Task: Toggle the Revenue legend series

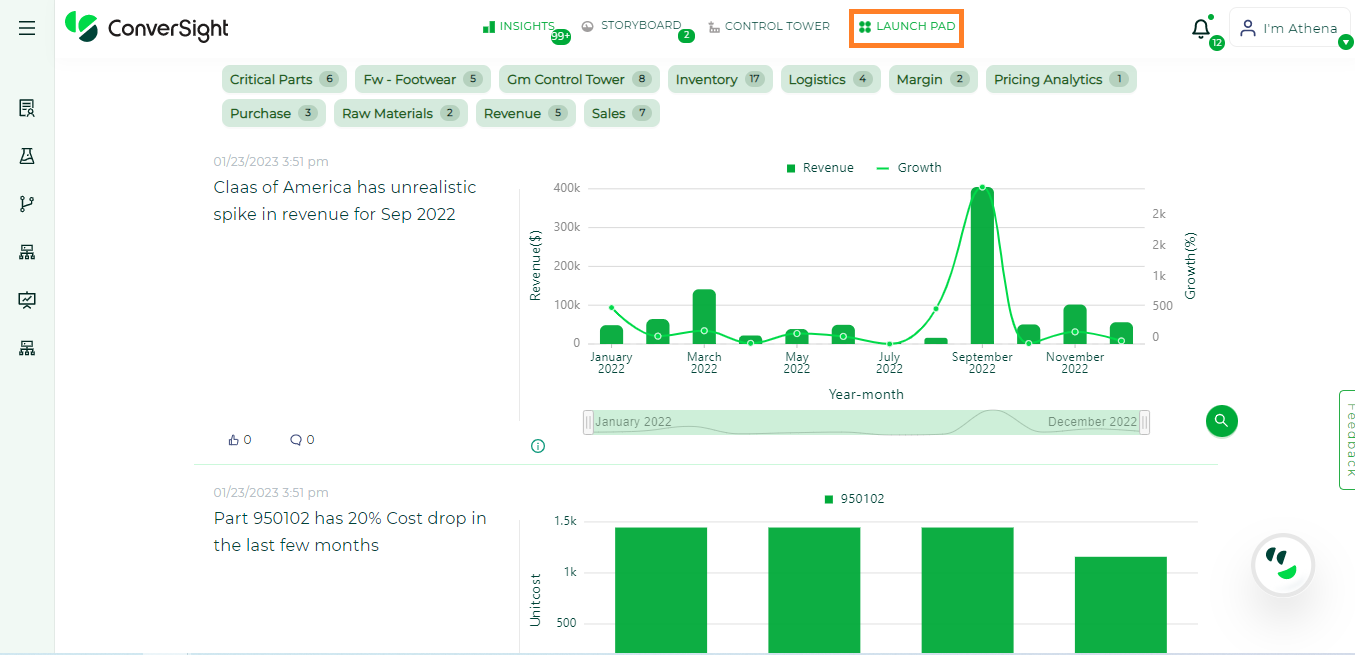Action: 820,168
